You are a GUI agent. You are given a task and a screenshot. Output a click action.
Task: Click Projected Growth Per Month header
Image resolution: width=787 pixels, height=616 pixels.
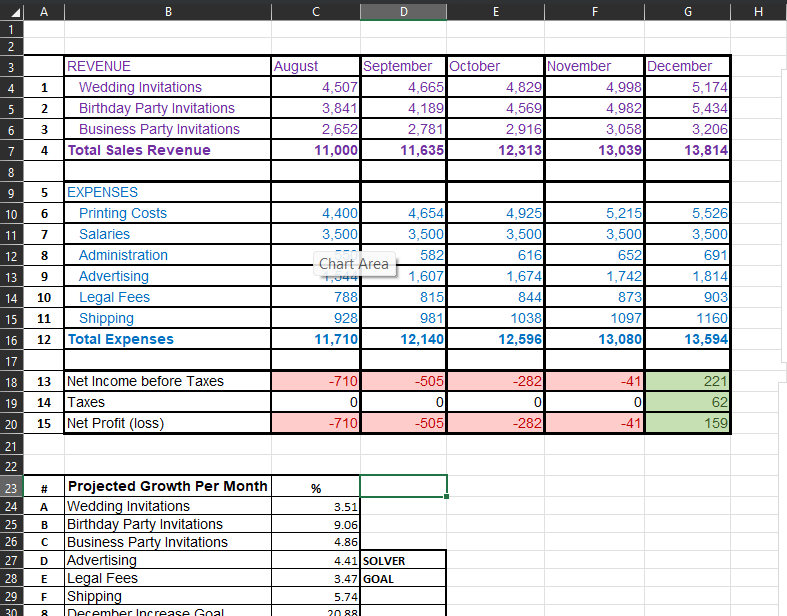click(168, 486)
